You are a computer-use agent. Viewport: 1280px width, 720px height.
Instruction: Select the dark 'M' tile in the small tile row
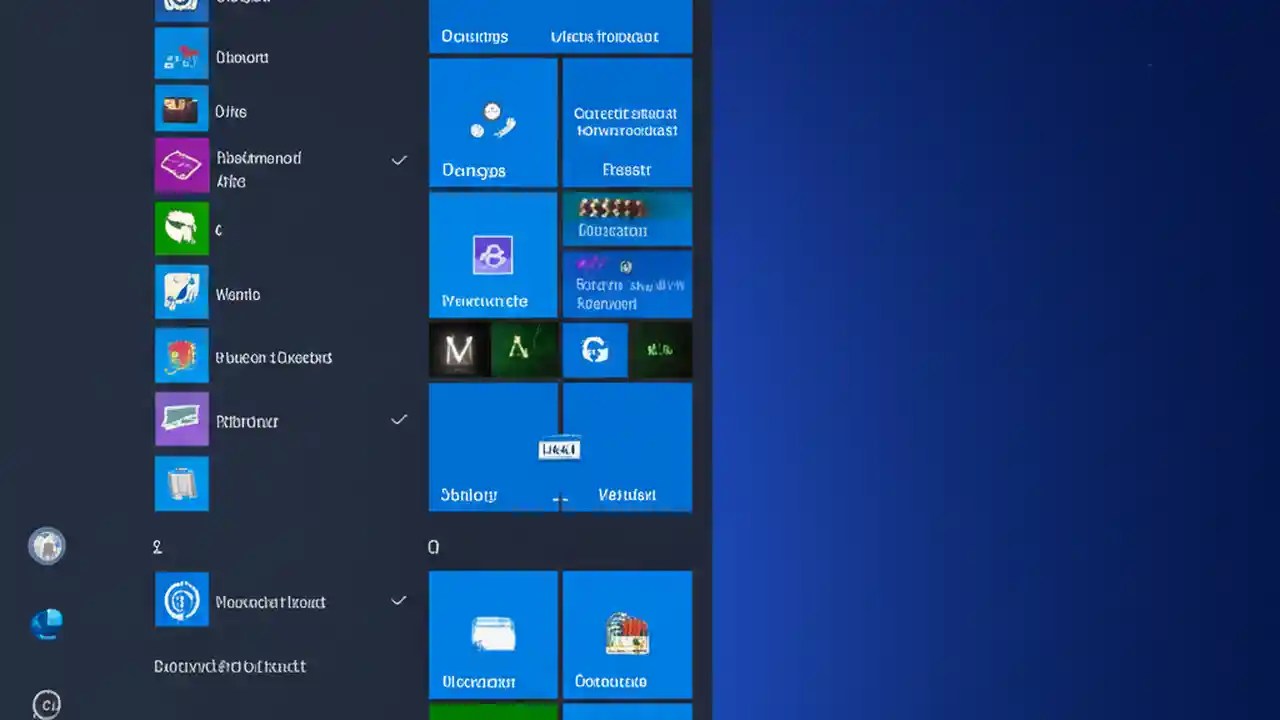(x=458, y=350)
